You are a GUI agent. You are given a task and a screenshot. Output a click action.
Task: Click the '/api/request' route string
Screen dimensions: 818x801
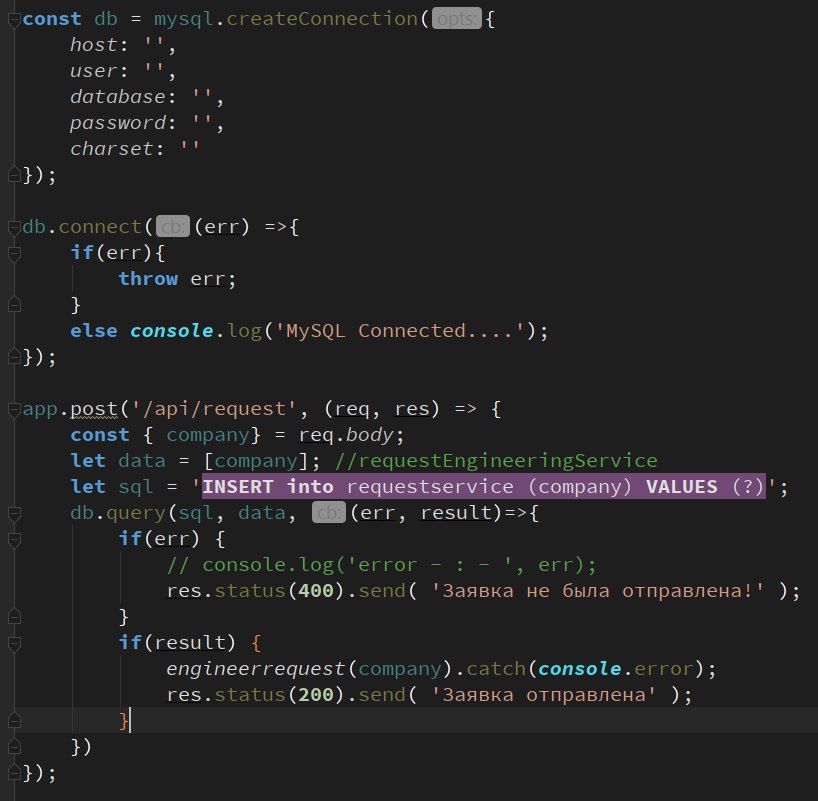[213, 409]
